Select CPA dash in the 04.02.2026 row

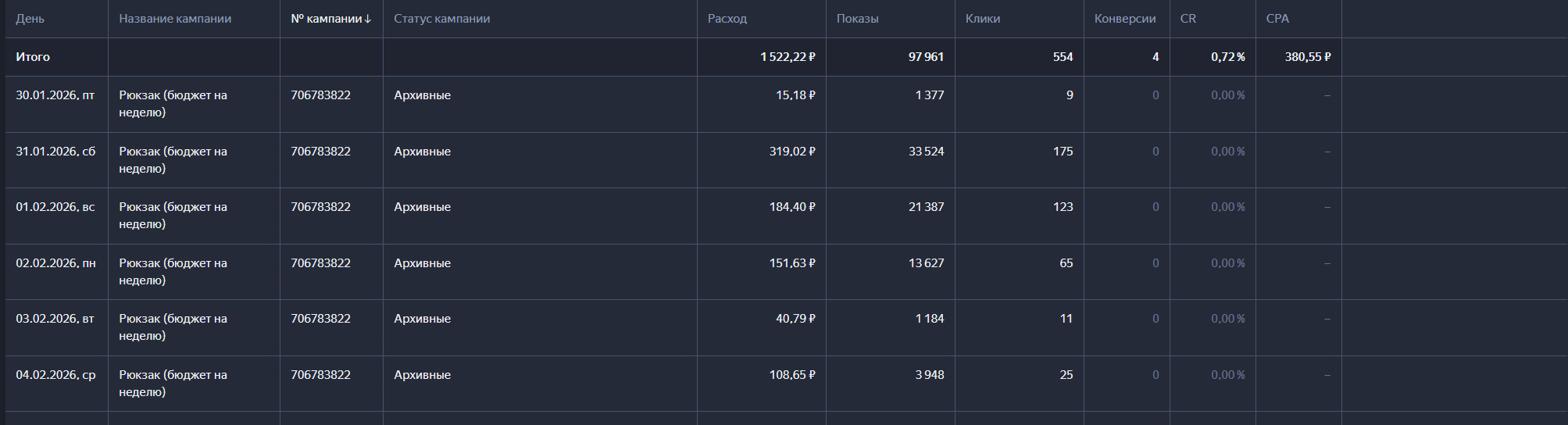point(1327,375)
